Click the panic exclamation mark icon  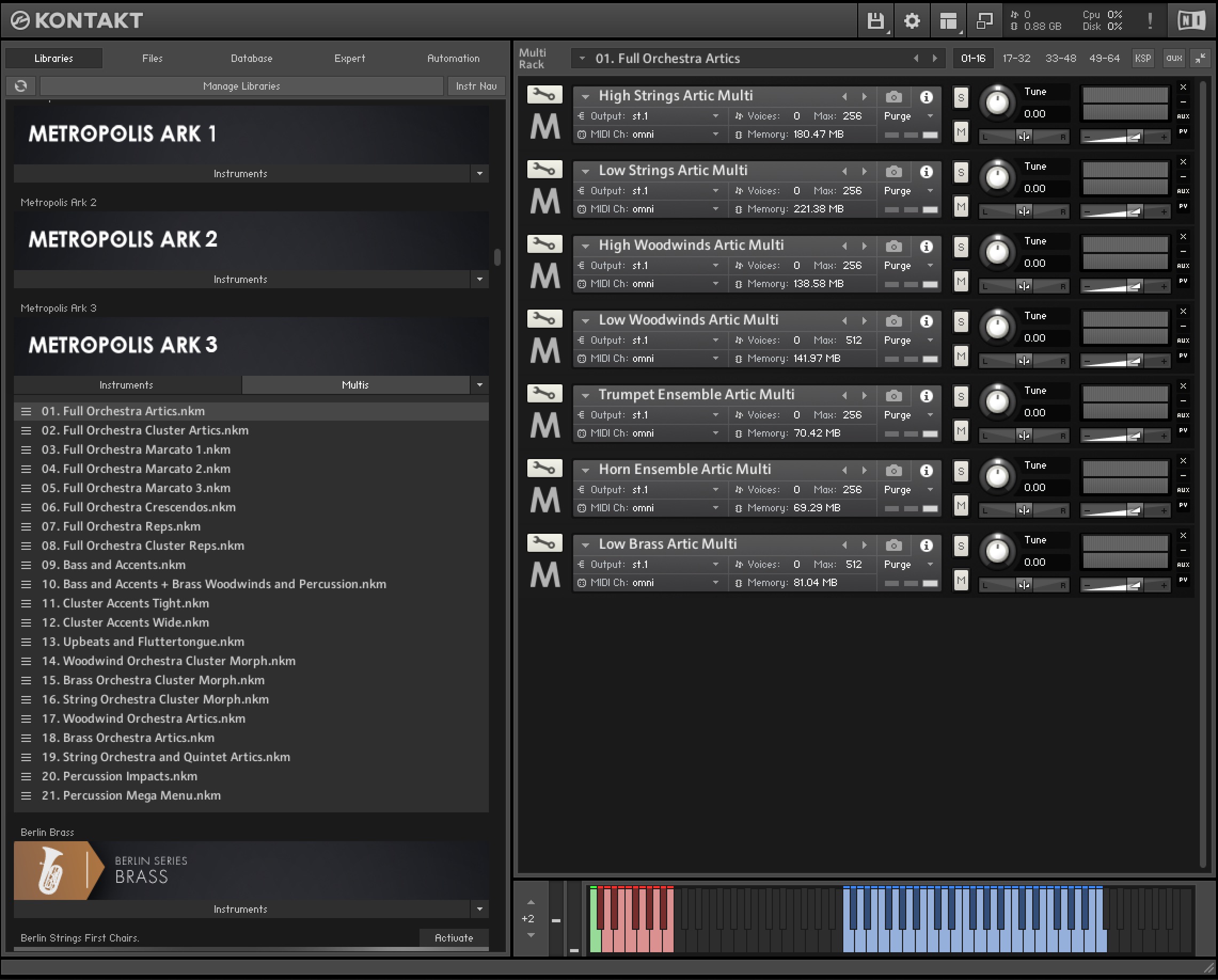(1150, 21)
